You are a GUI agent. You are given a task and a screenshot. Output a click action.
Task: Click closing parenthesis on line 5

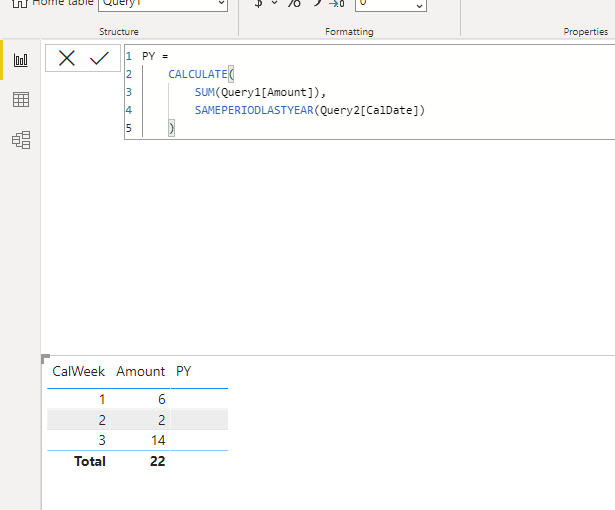(x=171, y=128)
